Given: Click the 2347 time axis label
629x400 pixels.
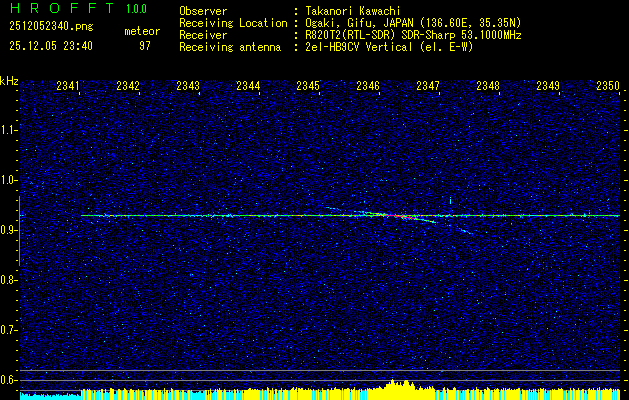Looking at the screenshot, I should [428, 87].
